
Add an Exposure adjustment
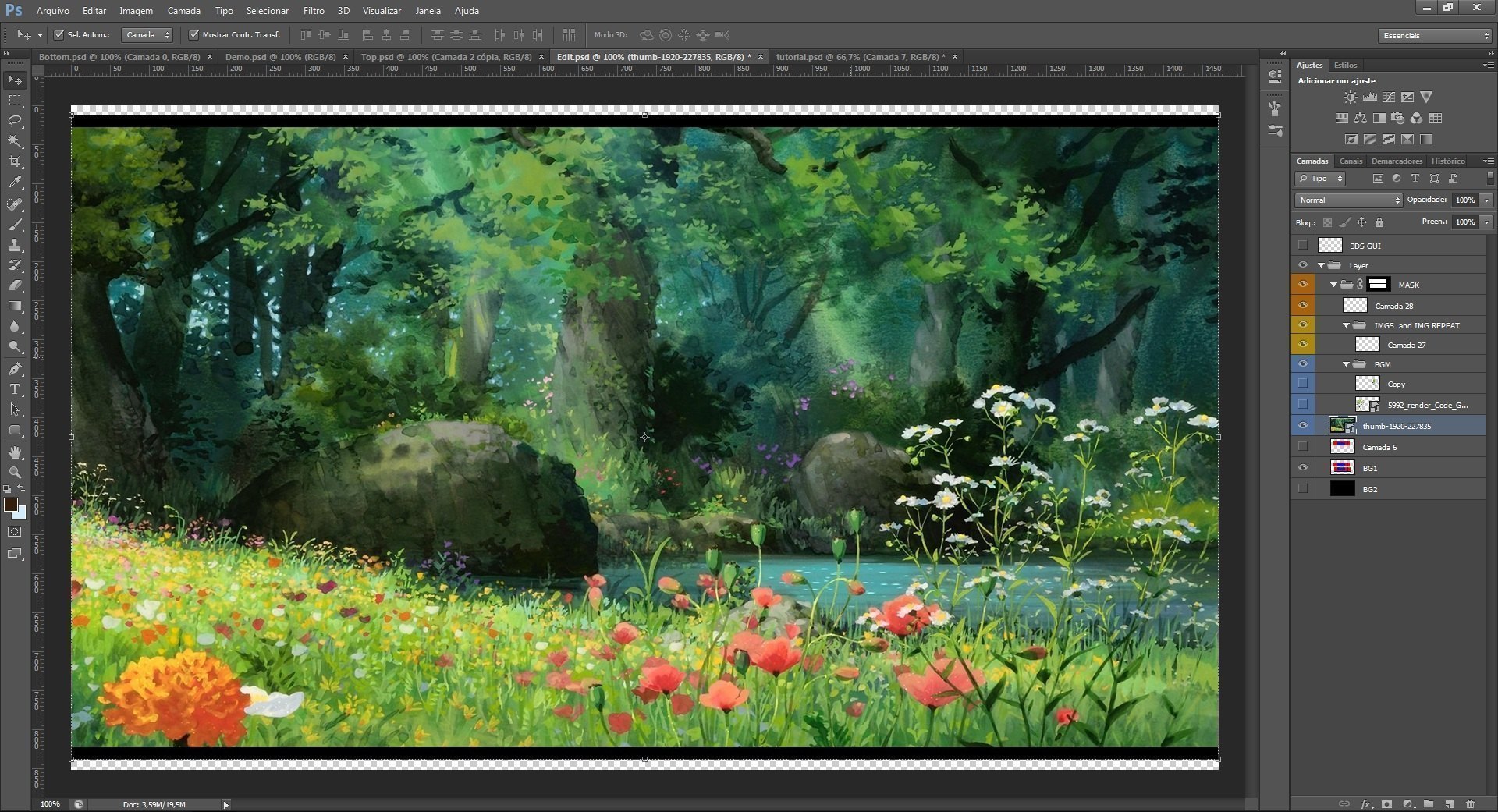[x=1407, y=98]
